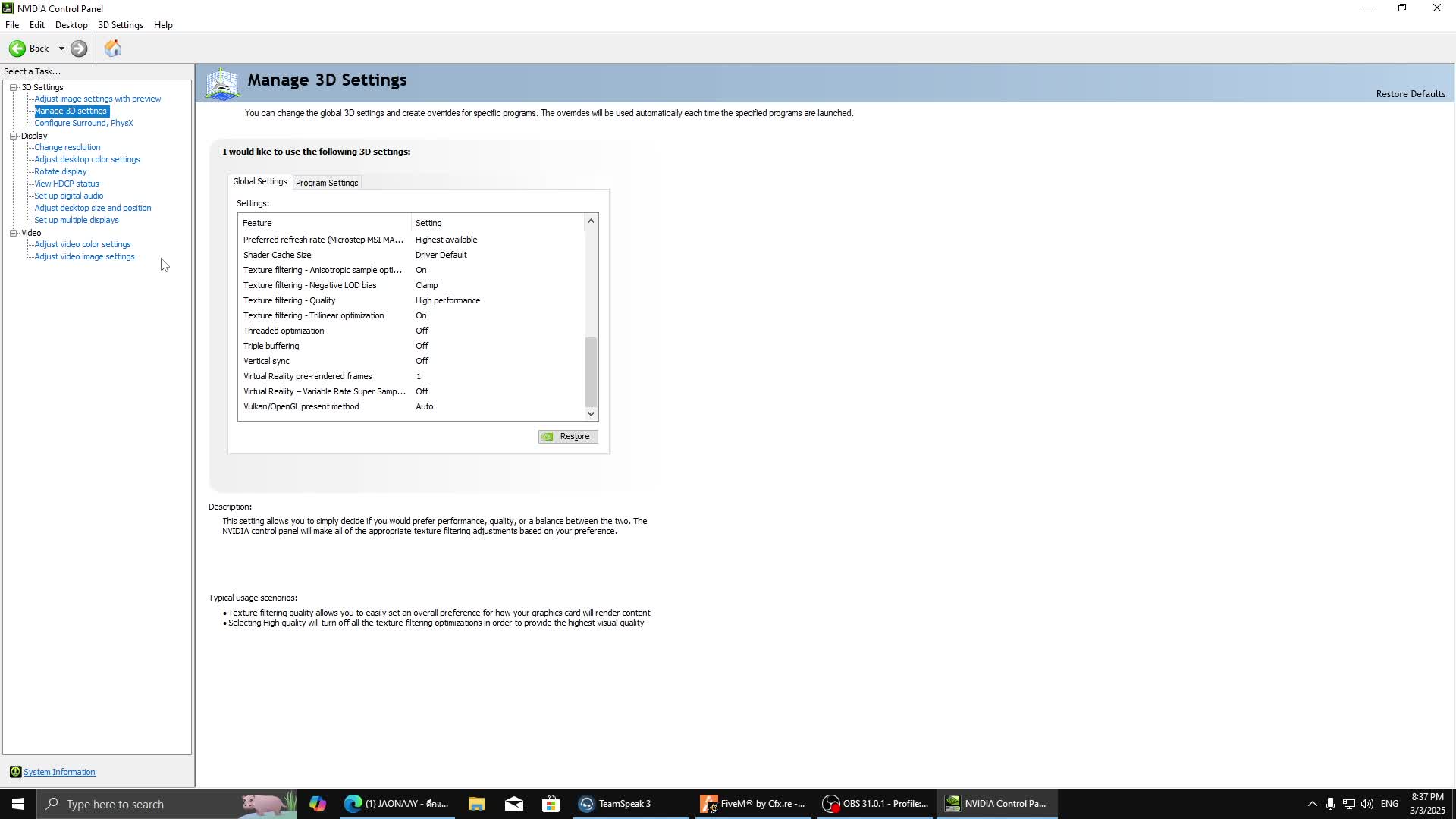Click the Restore button

[568, 436]
